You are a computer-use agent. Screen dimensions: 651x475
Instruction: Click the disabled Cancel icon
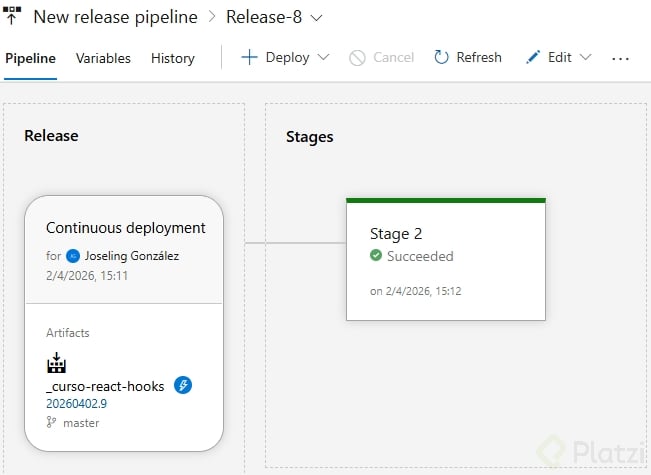tap(357, 58)
